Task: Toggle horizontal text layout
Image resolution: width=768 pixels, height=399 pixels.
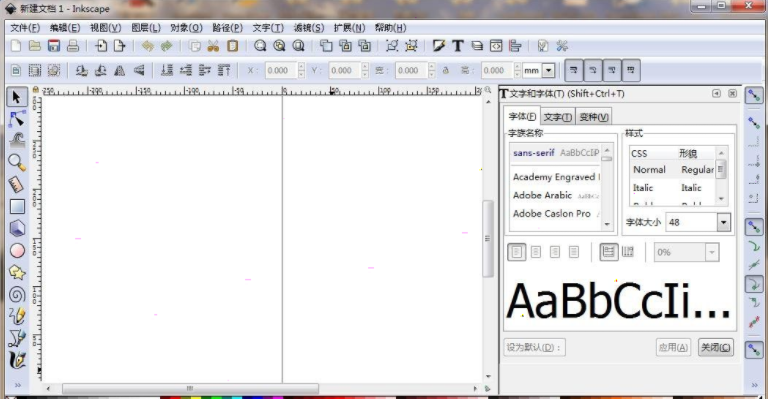Action: 608,252
